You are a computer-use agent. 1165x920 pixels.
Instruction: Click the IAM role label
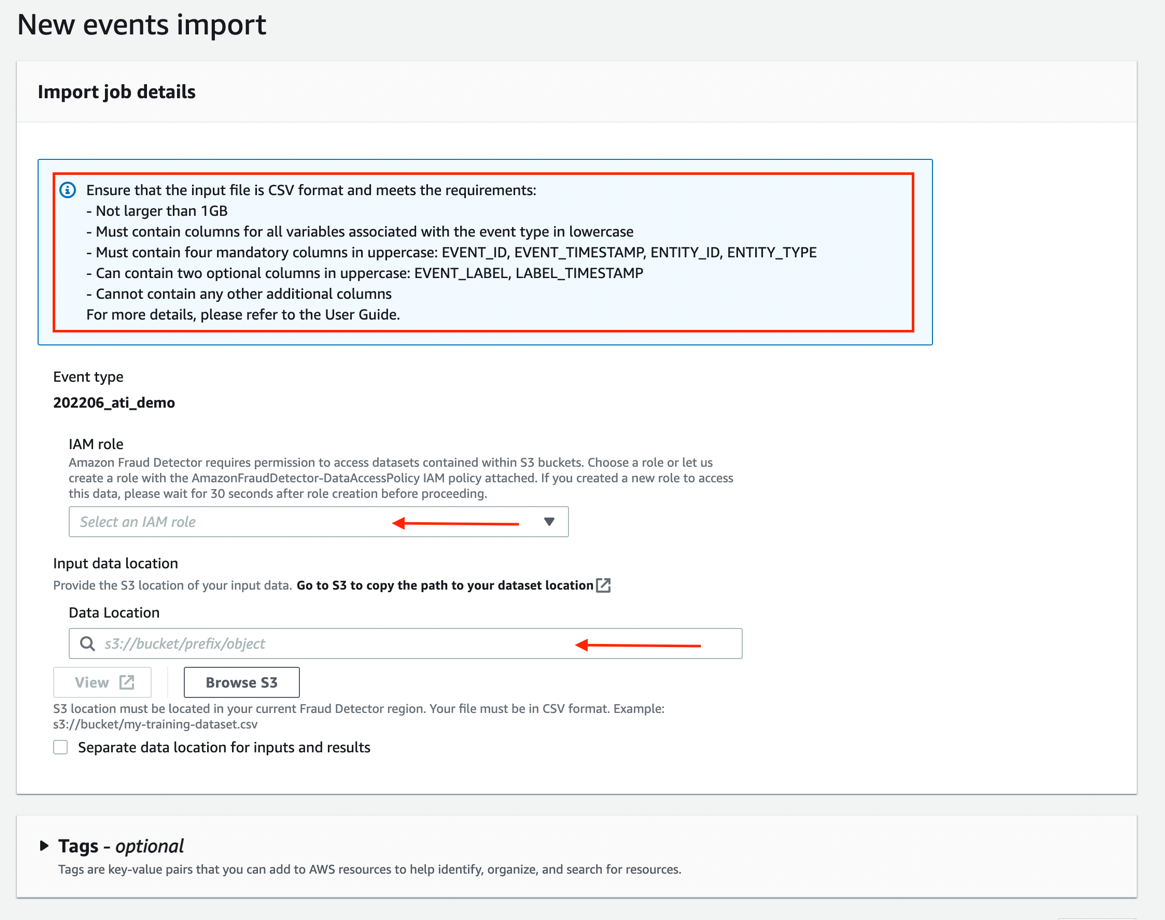click(x=96, y=444)
